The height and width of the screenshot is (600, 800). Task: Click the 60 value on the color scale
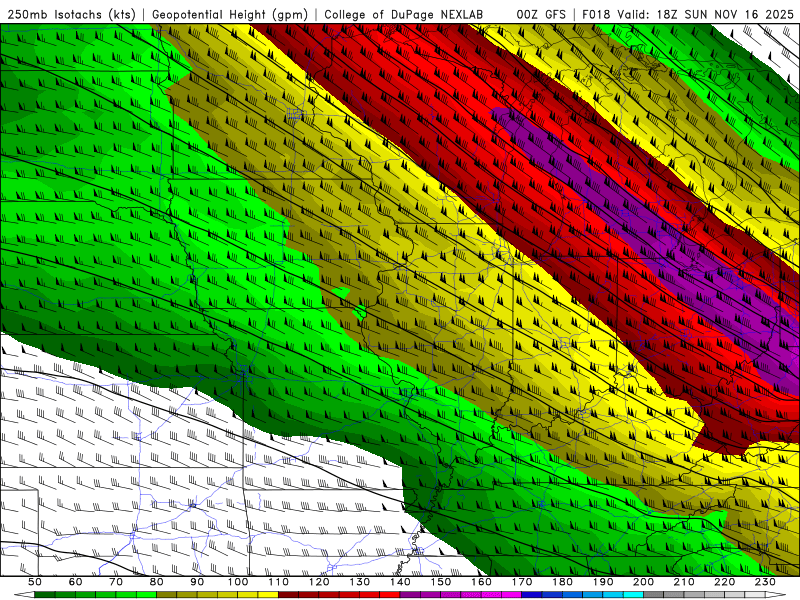tap(75, 582)
